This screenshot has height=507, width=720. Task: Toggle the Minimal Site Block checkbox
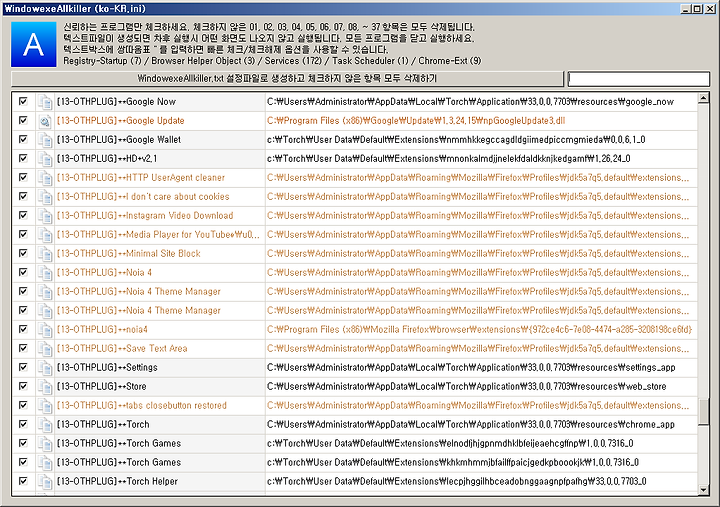23,253
